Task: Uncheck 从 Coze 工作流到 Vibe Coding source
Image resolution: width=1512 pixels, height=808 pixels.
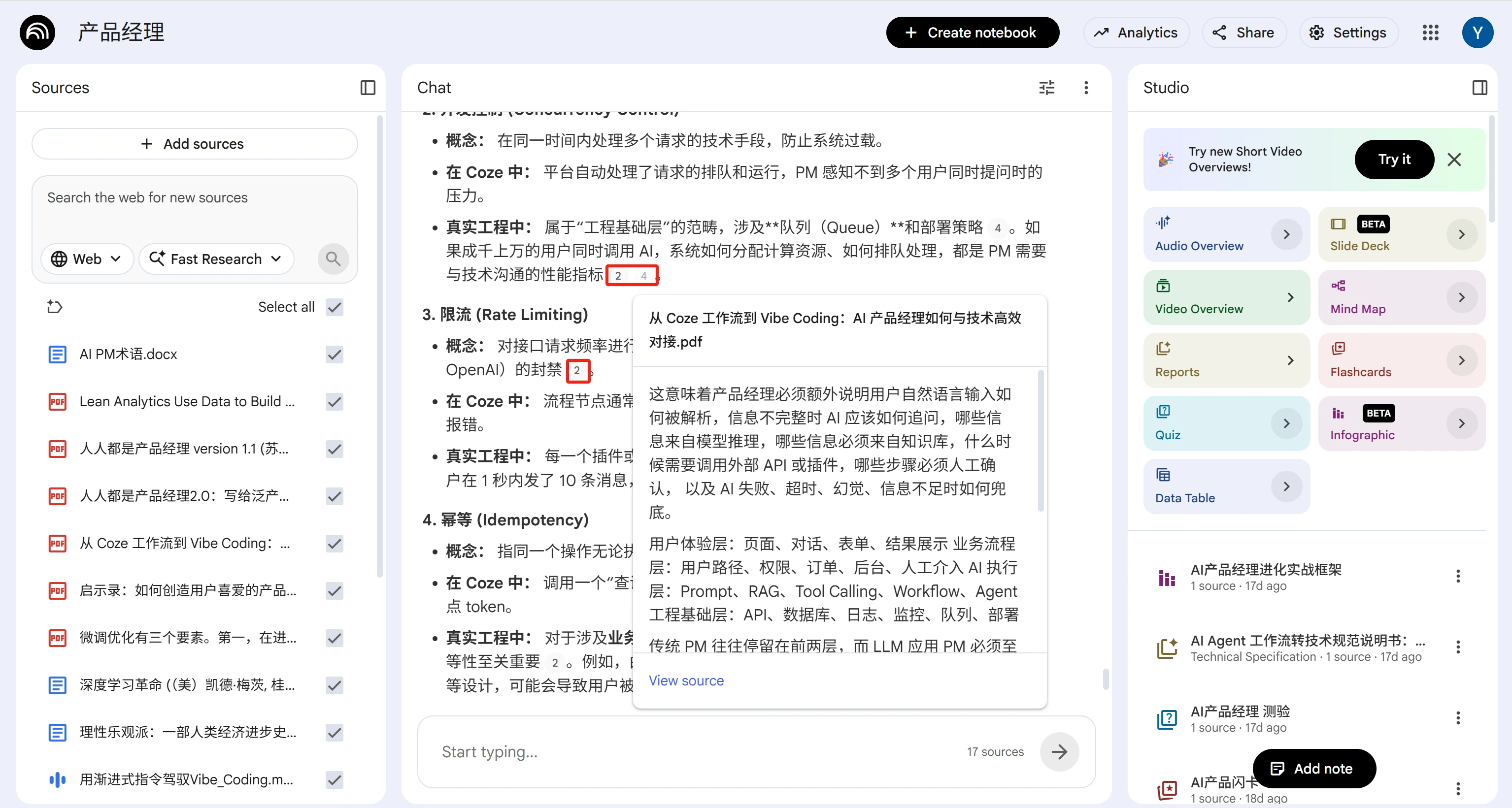Action: tap(334, 544)
